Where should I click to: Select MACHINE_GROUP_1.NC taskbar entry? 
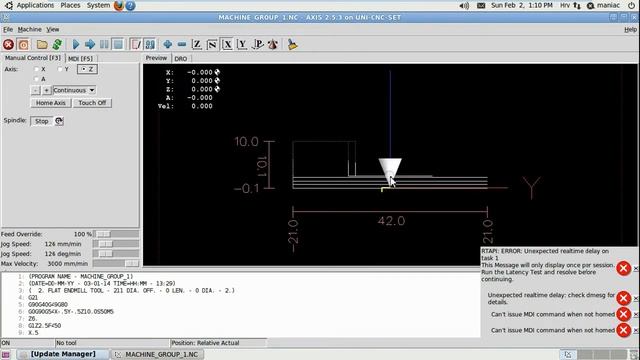click(x=157, y=354)
